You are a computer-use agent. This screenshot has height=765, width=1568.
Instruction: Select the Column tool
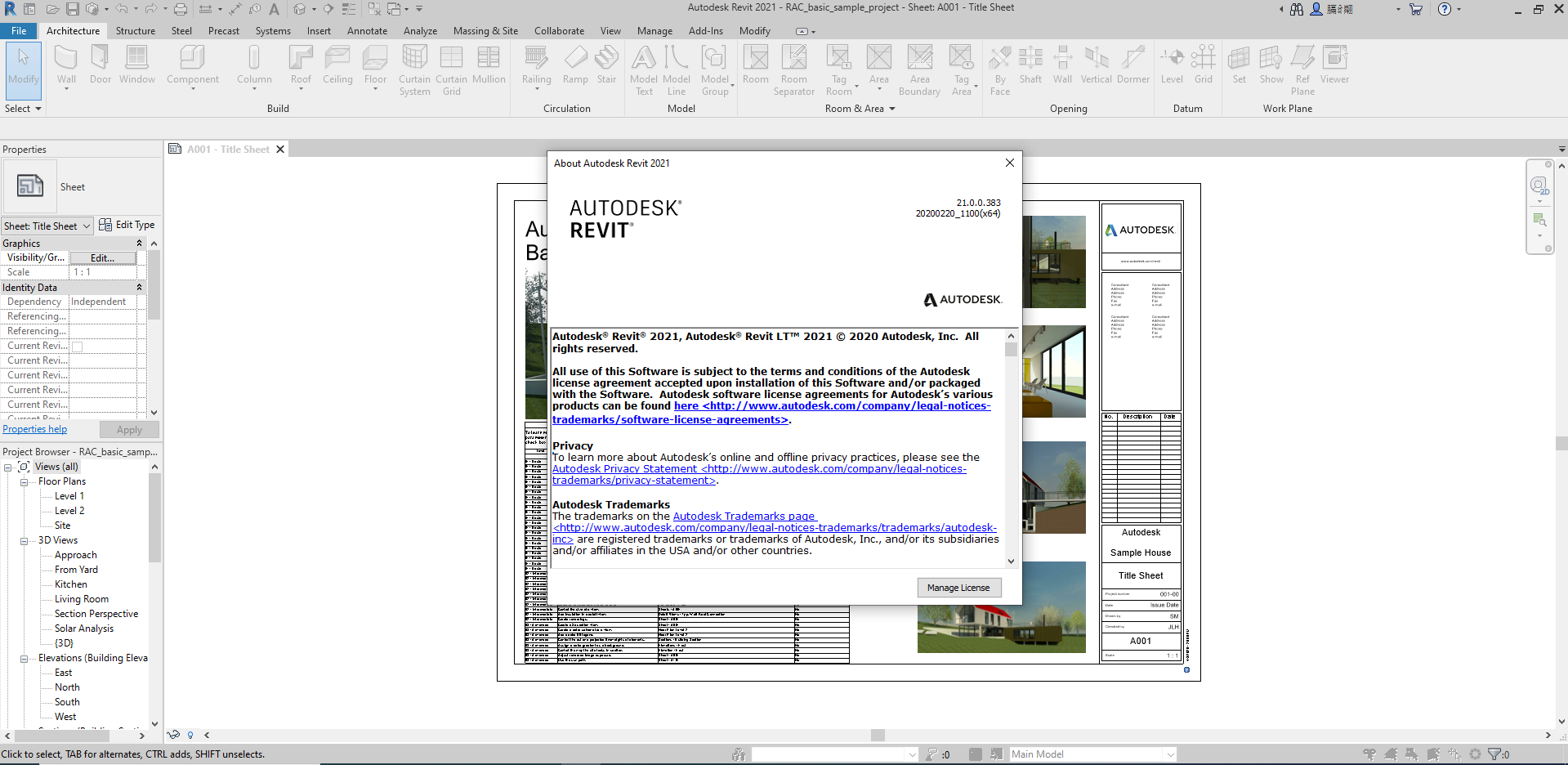[x=254, y=66]
